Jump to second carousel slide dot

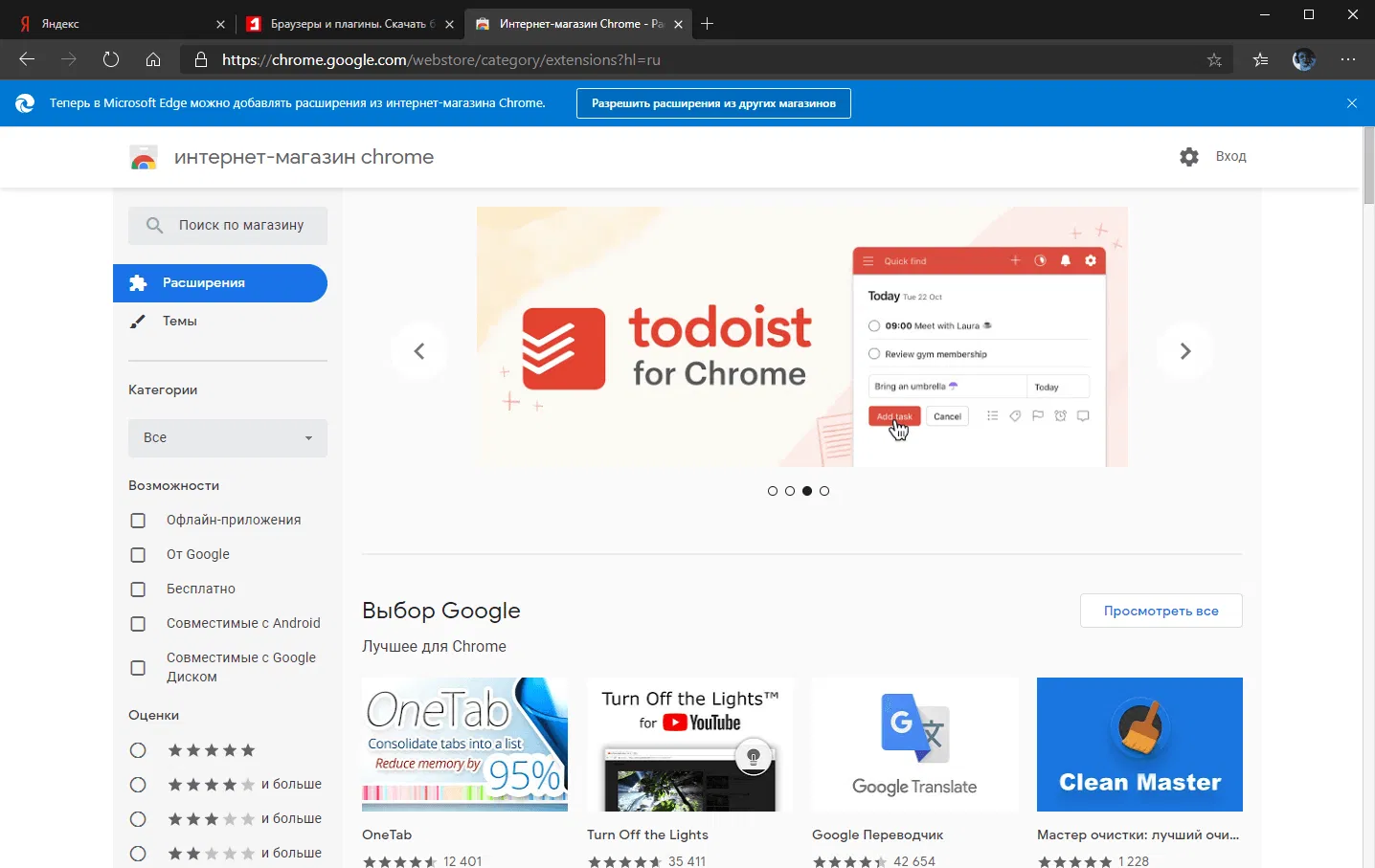point(790,491)
